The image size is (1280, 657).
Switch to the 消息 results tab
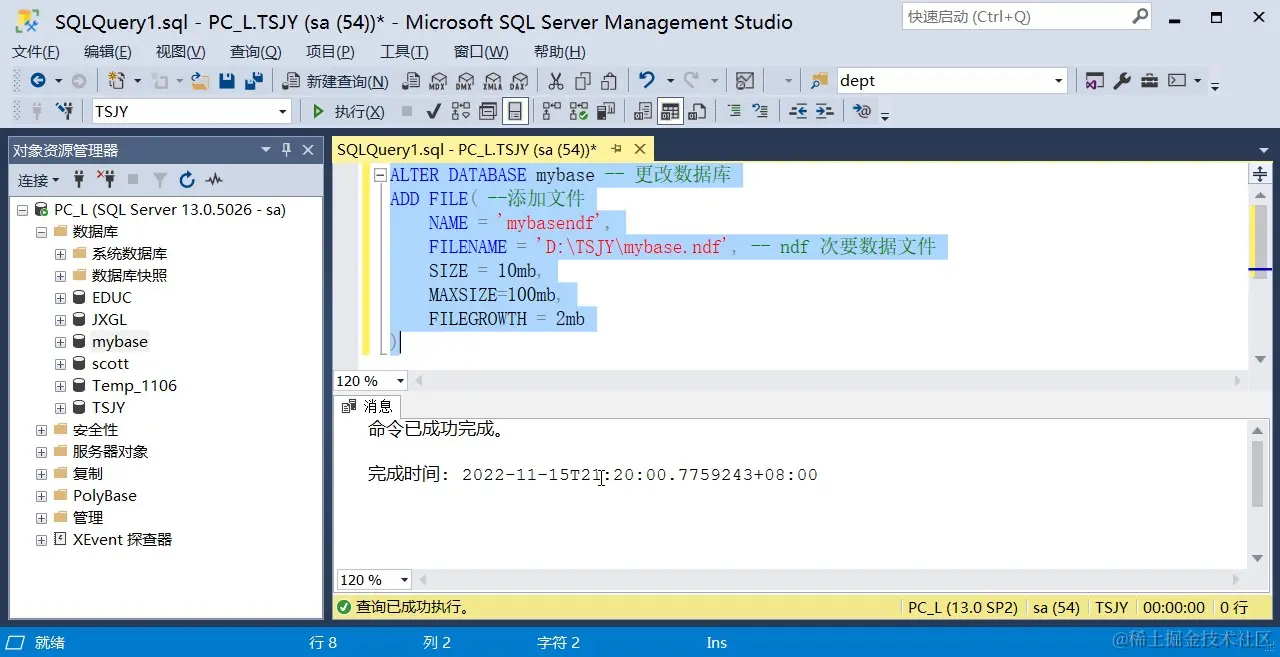click(369, 406)
